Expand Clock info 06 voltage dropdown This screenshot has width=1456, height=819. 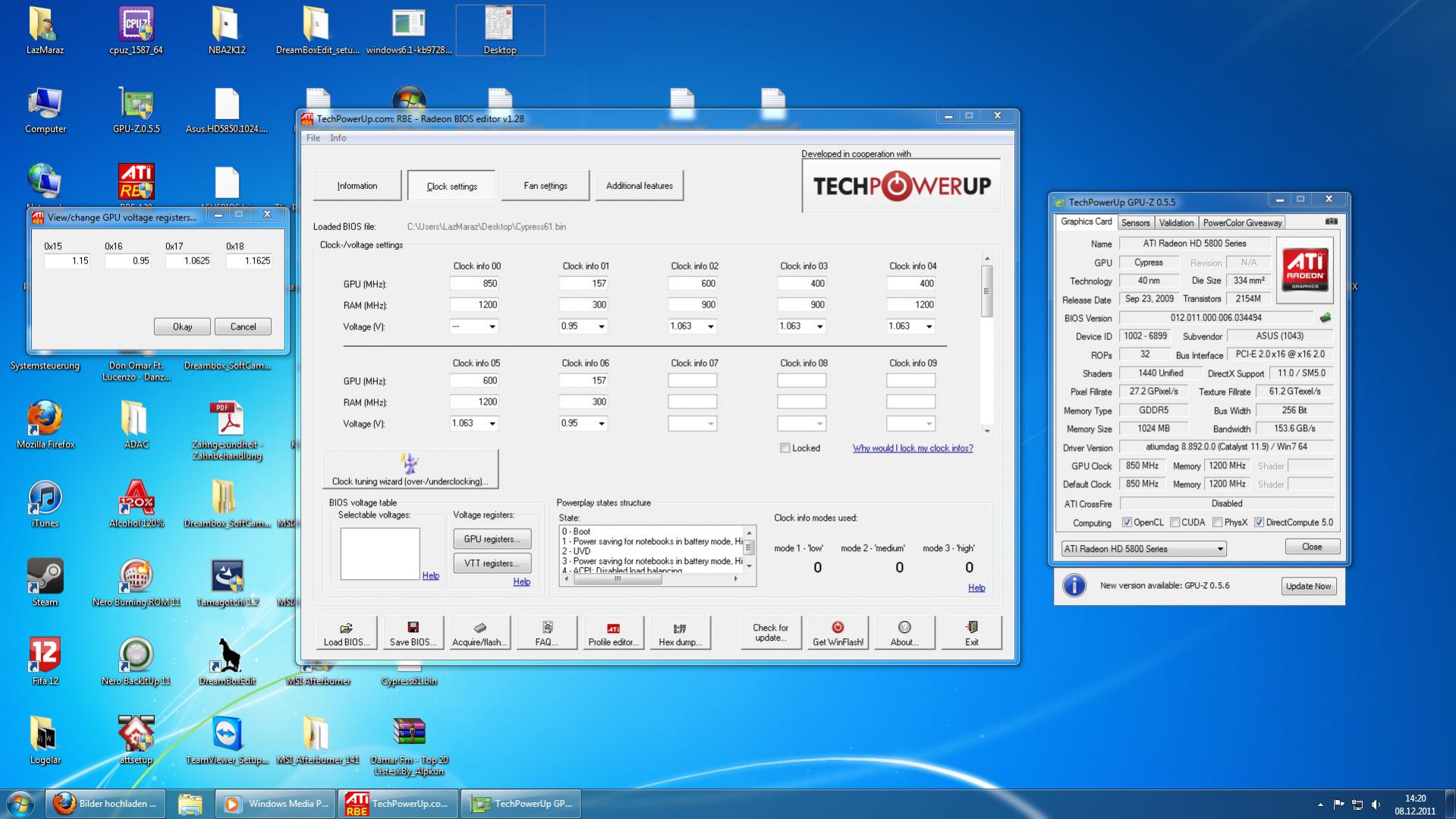point(601,424)
